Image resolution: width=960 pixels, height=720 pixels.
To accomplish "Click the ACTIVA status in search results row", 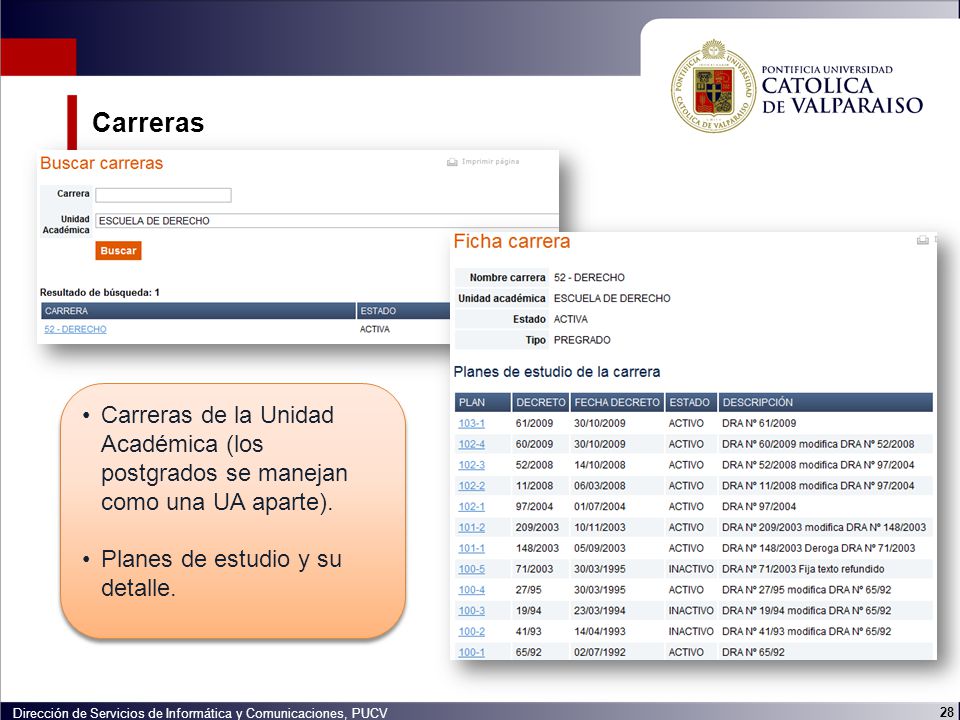I will 375,329.
